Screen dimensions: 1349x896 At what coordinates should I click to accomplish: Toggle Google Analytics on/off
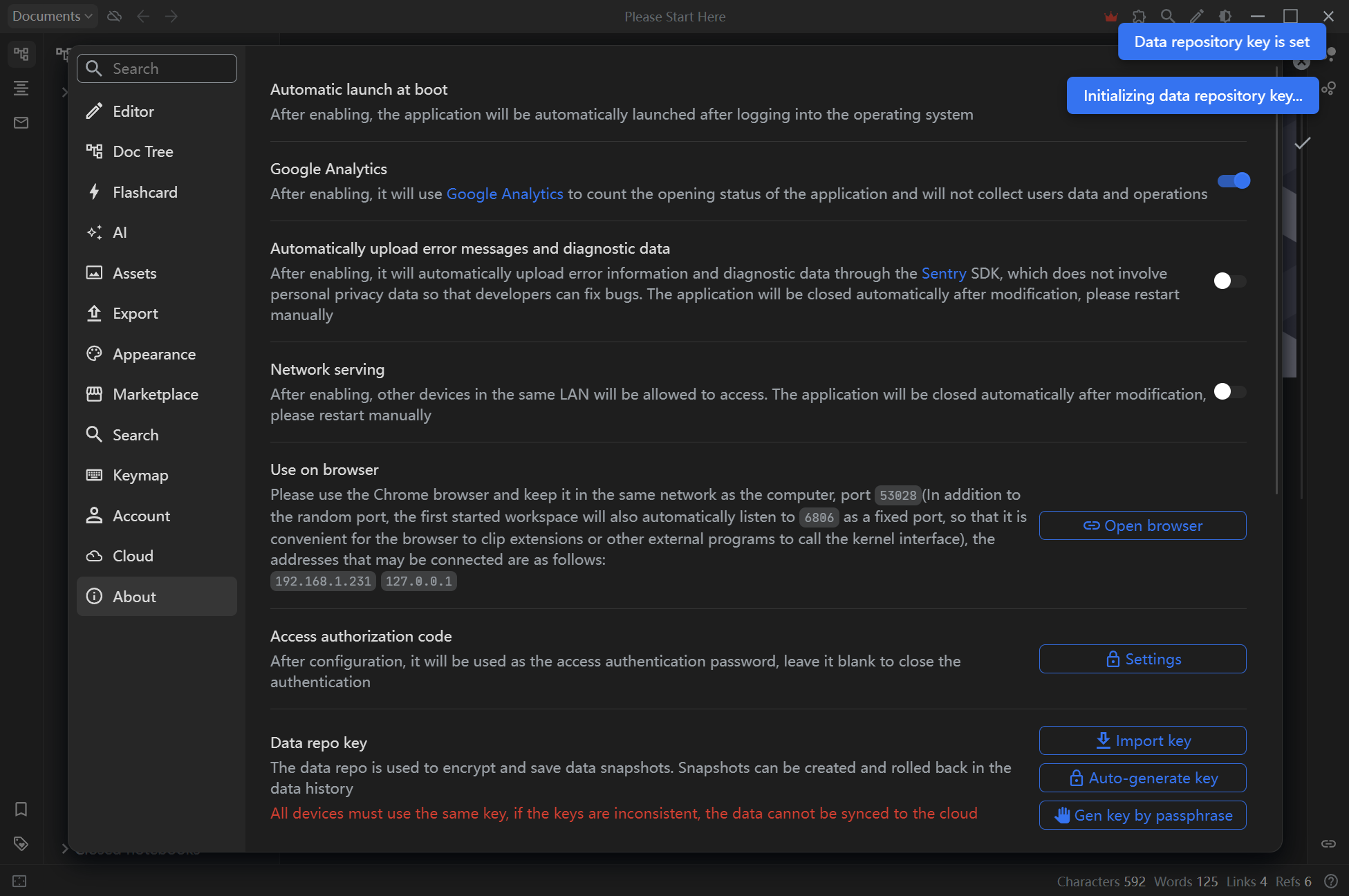[1232, 180]
